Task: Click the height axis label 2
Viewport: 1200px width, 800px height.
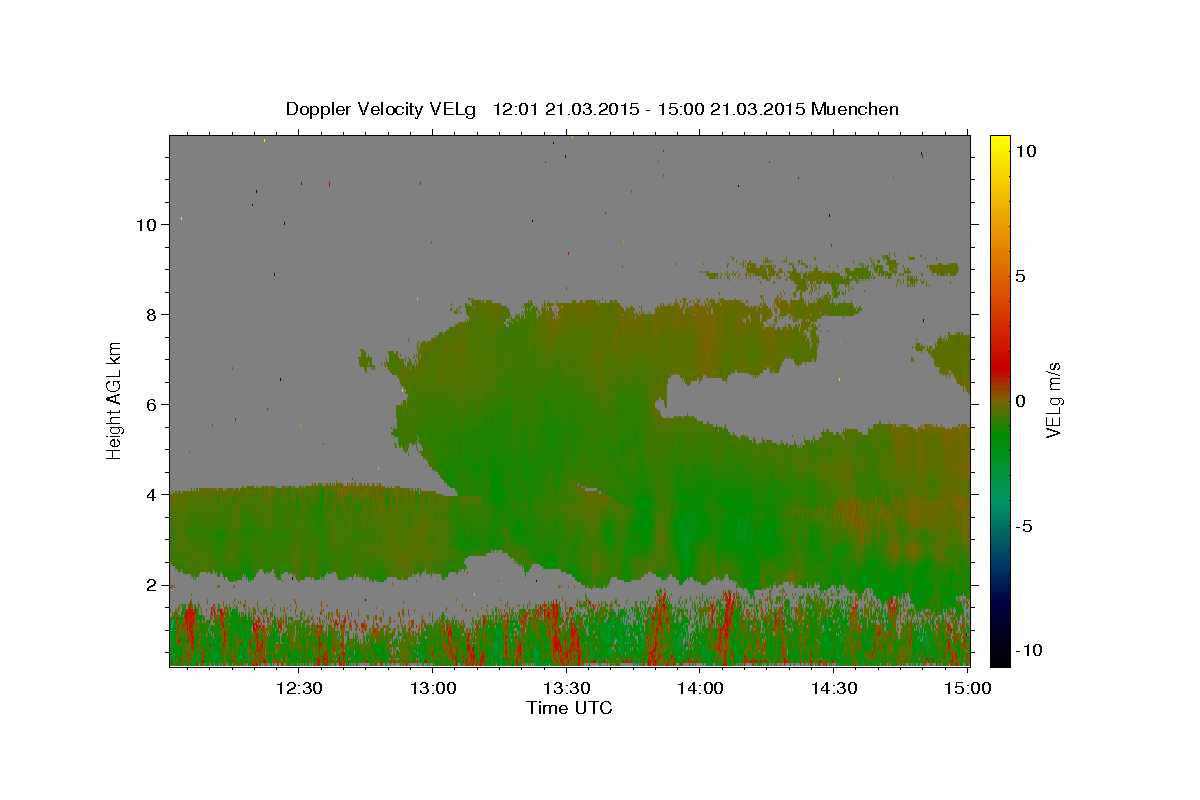Action: 152,584
